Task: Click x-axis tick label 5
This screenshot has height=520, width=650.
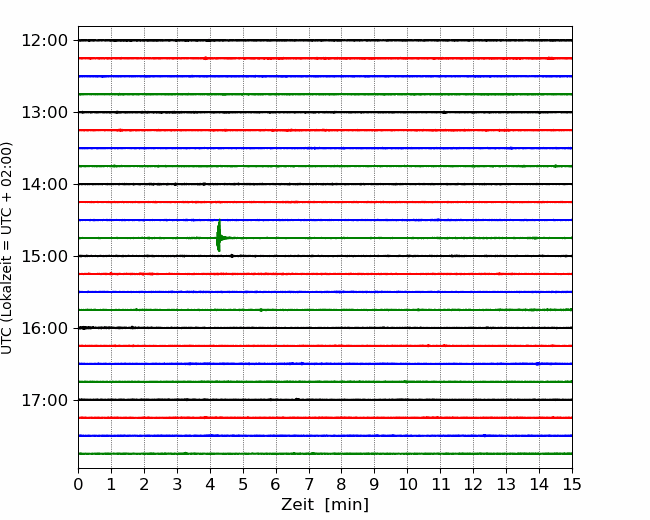Action: coord(243,484)
